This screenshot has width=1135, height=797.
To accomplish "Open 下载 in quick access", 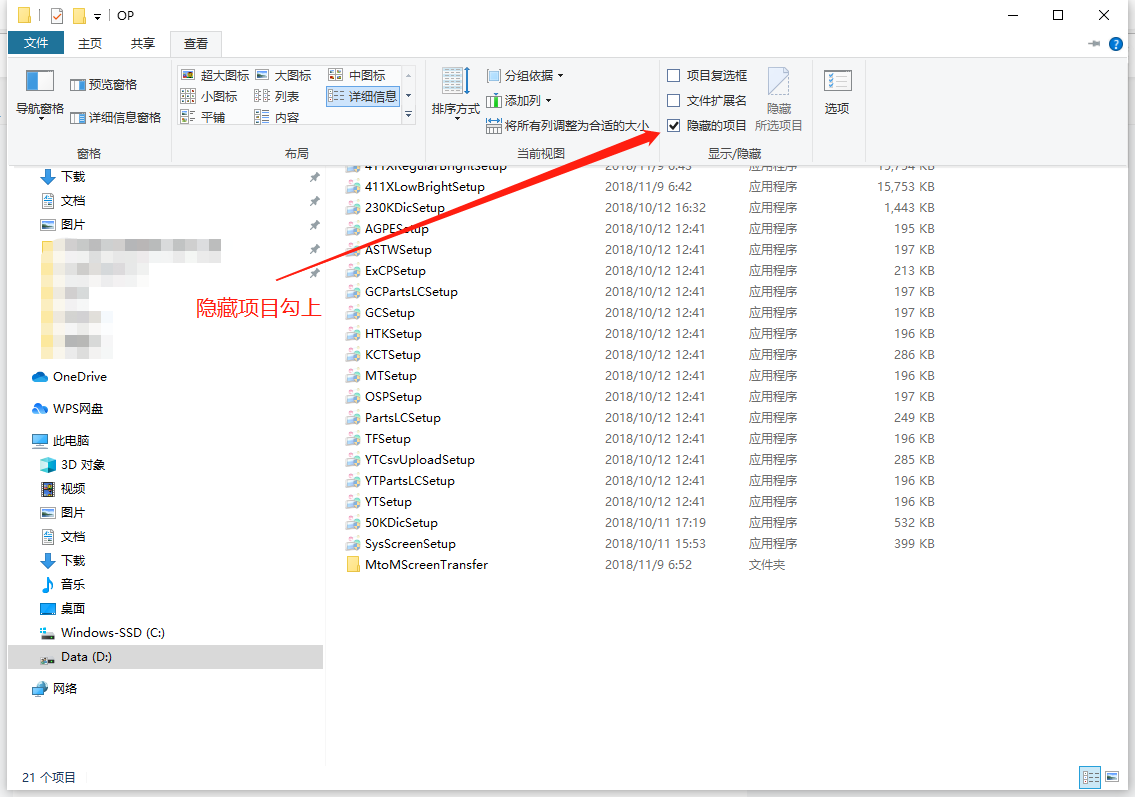I will [x=63, y=177].
